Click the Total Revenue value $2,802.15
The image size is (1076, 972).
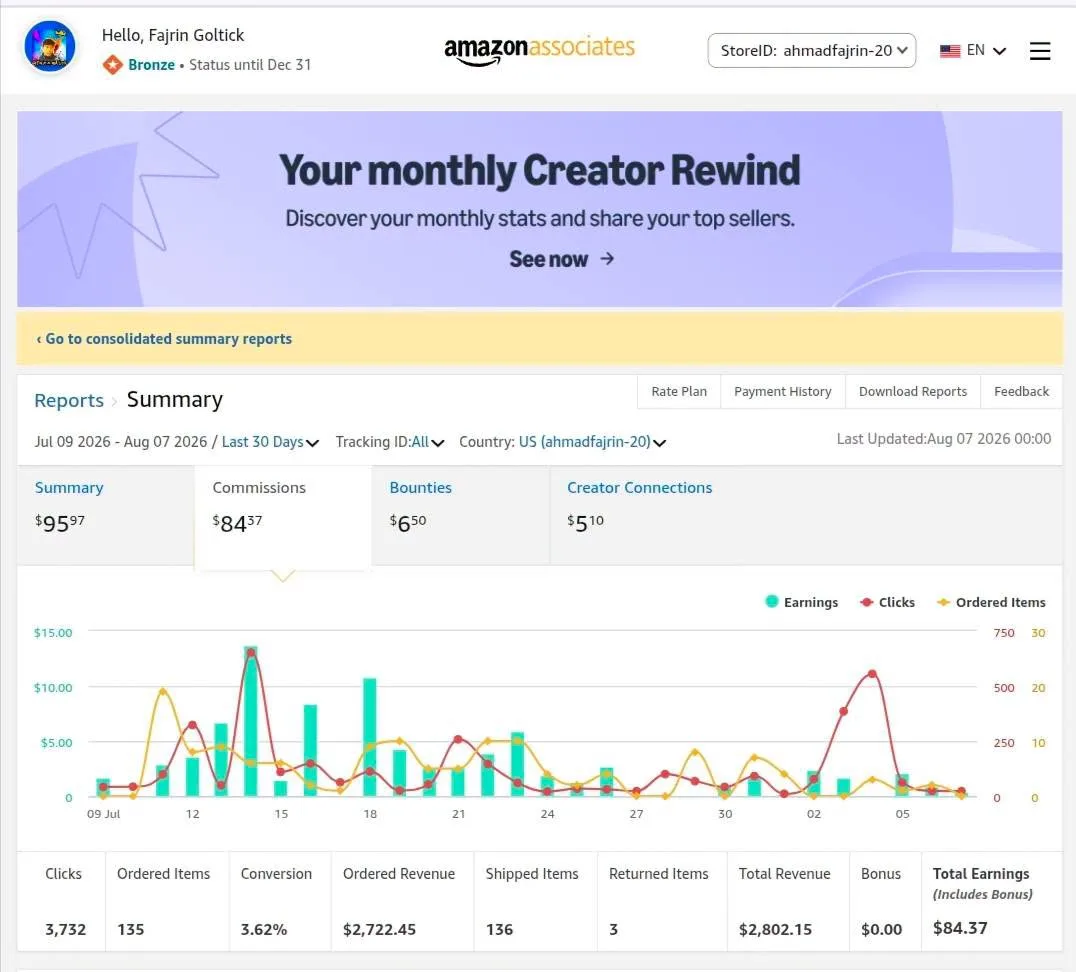click(x=775, y=929)
